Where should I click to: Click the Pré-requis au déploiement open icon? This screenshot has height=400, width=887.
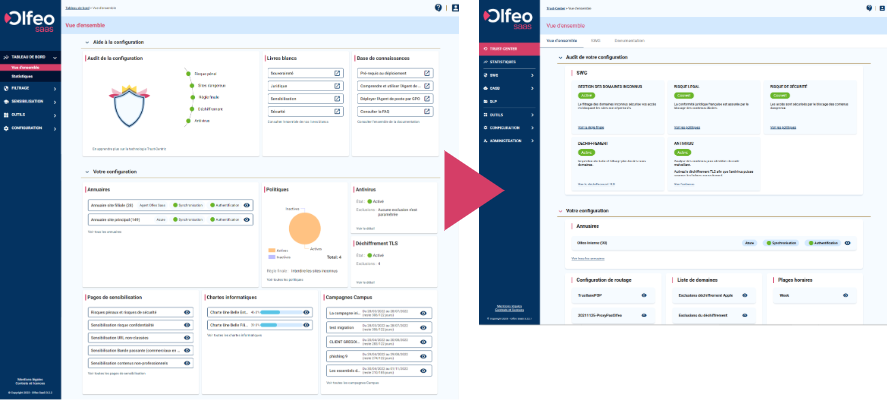tap(428, 74)
